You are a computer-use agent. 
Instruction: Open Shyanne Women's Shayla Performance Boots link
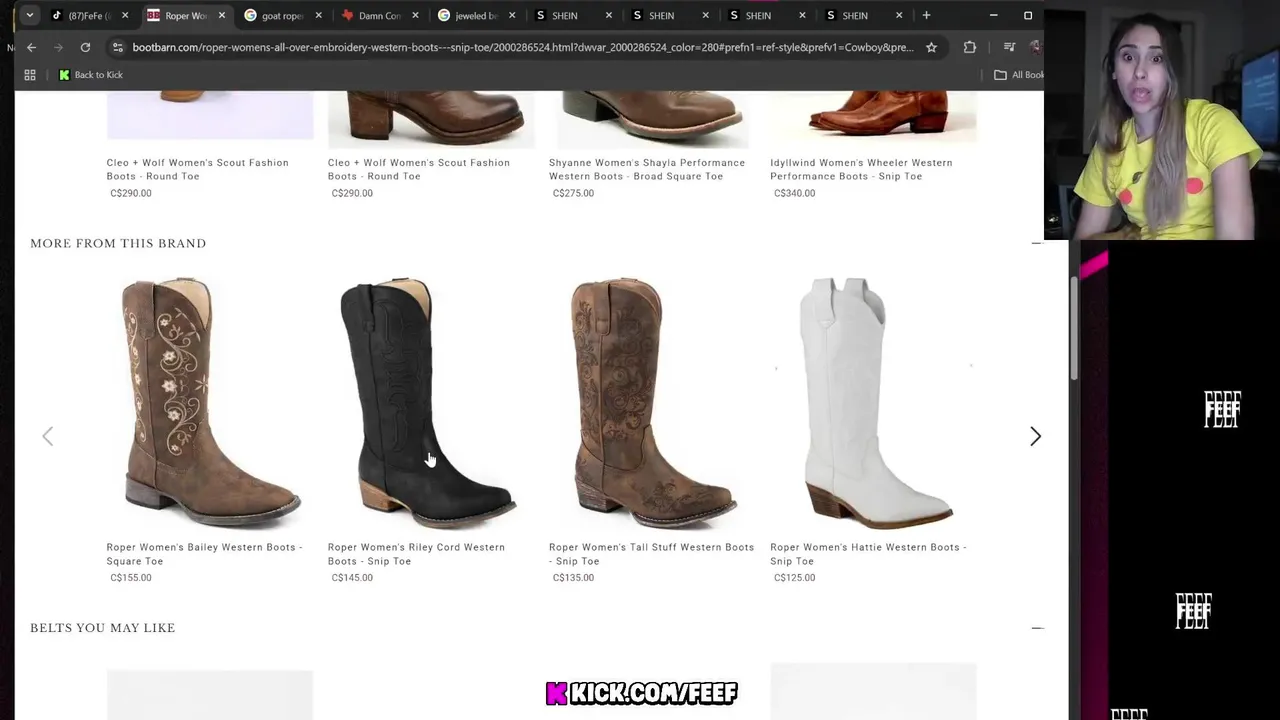pyautogui.click(x=646, y=169)
